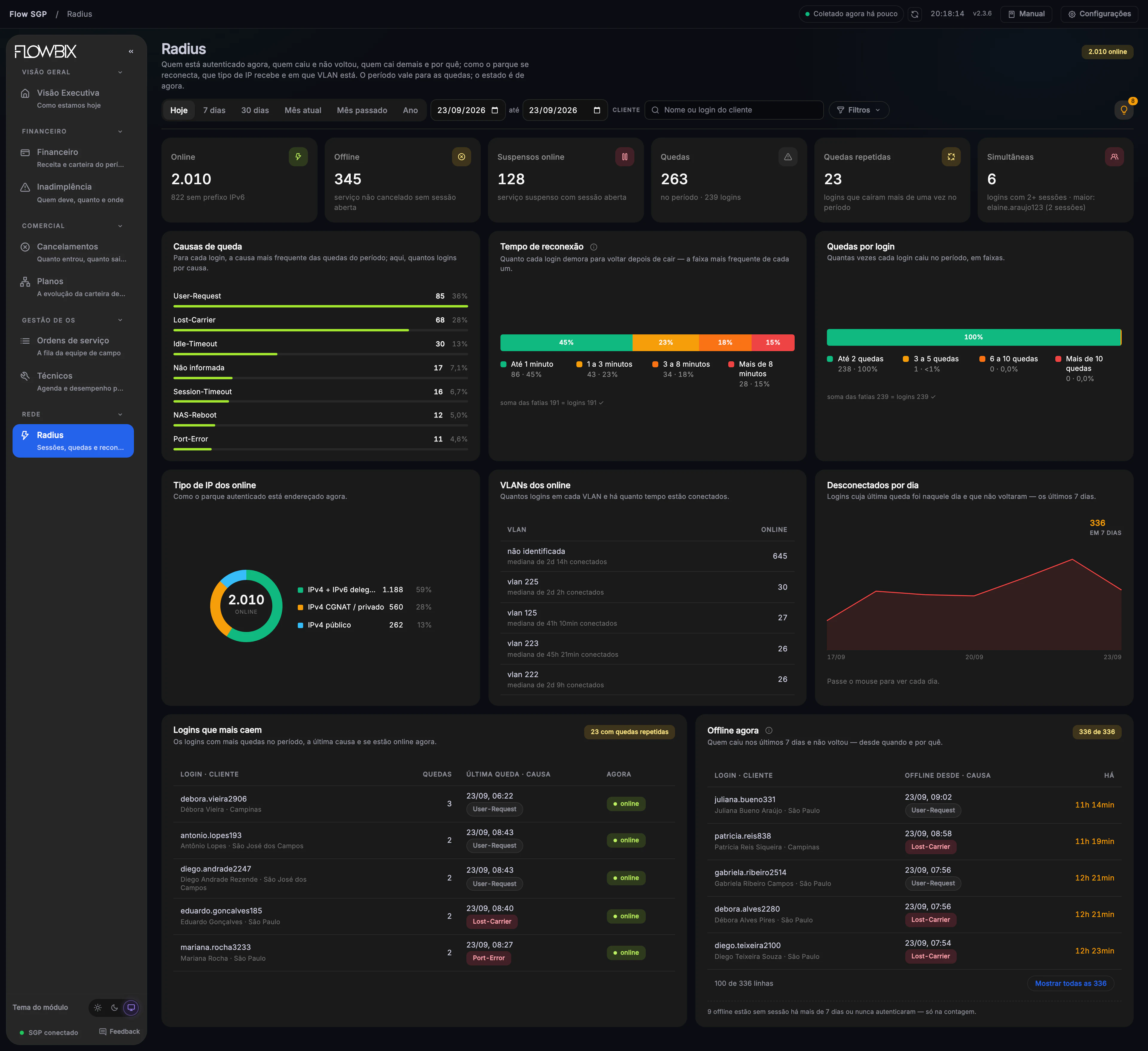Viewport: 1148px width, 1051px height.
Task: Select the 7 dias period tab
Action: pyautogui.click(x=214, y=110)
